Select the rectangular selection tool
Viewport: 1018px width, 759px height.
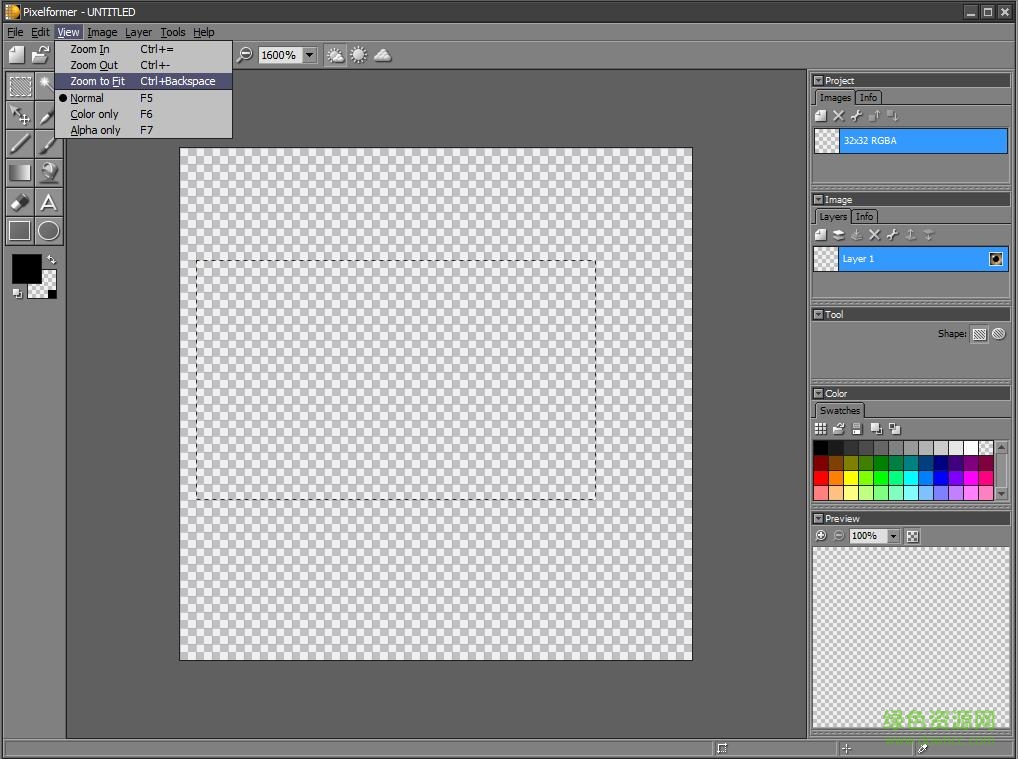(20, 86)
